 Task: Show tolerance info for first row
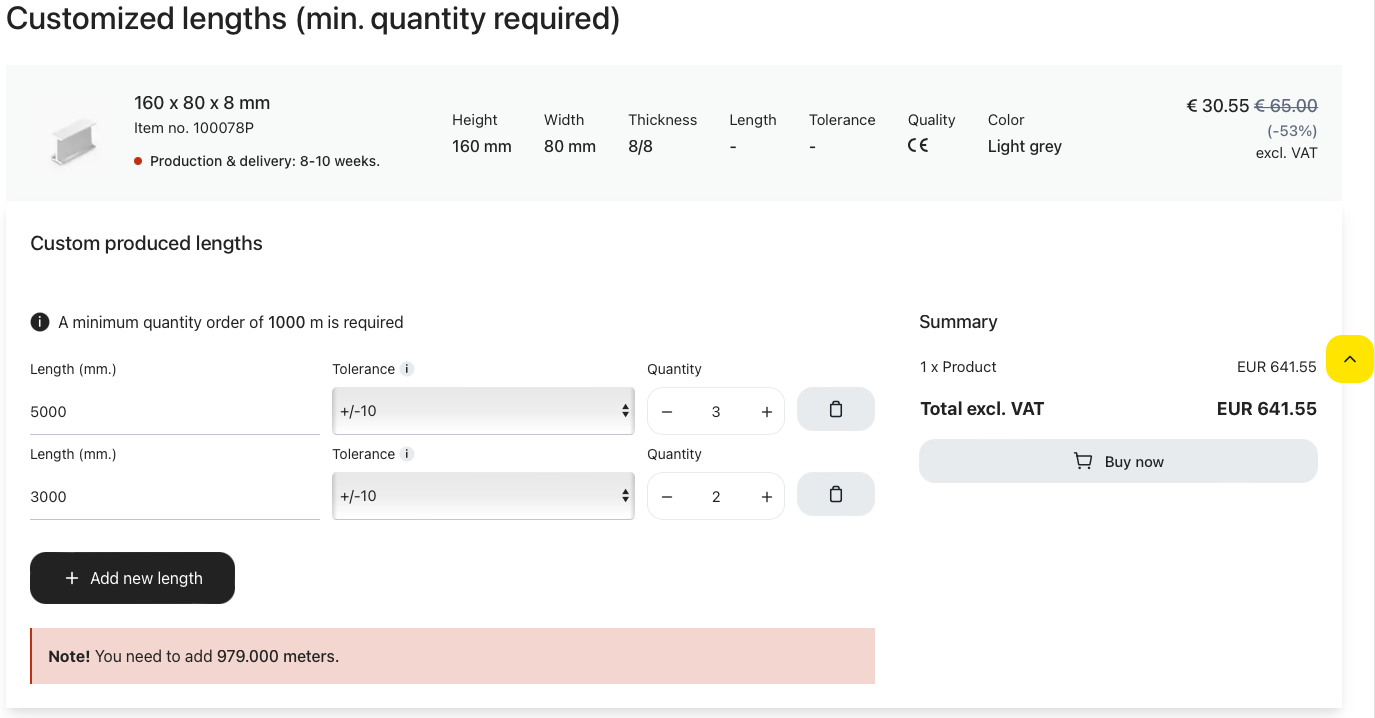pos(407,369)
